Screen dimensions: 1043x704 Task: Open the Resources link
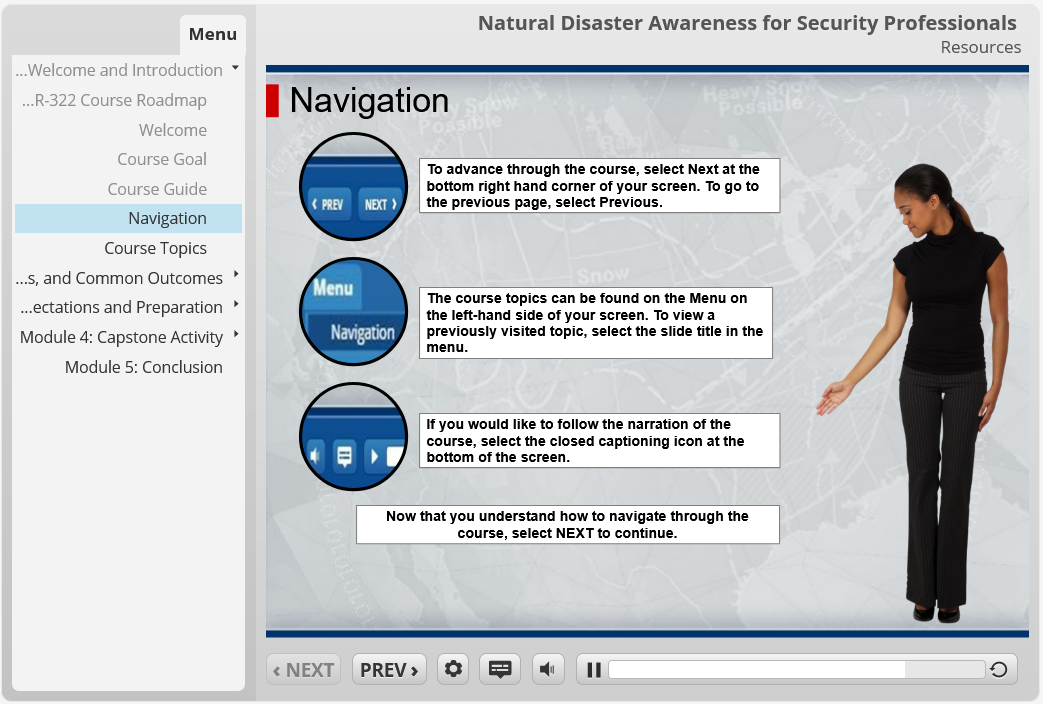point(980,47)
